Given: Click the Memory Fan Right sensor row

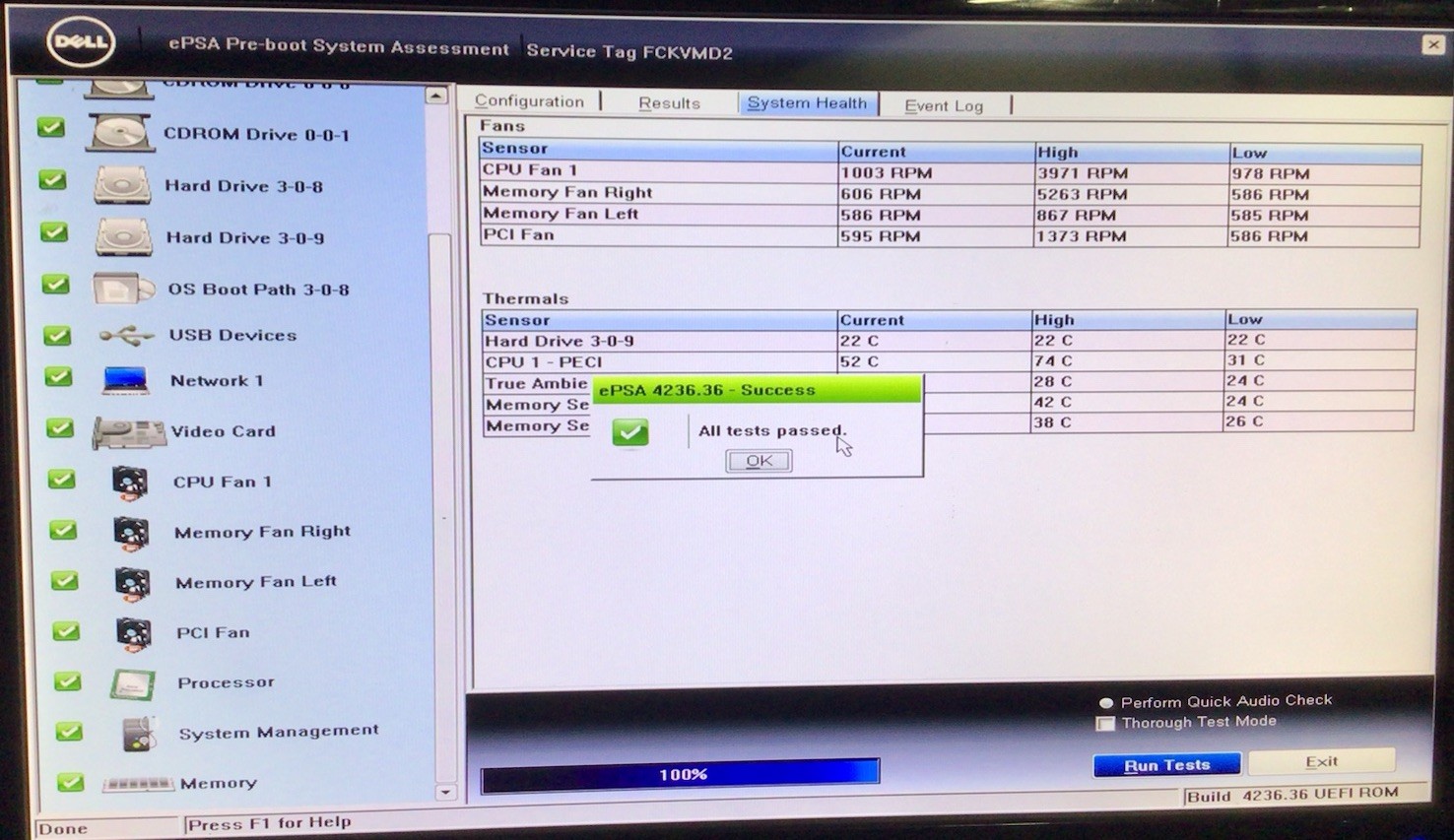Looking at the screenshot, I should pyautogui.click(x=951, y=193).
